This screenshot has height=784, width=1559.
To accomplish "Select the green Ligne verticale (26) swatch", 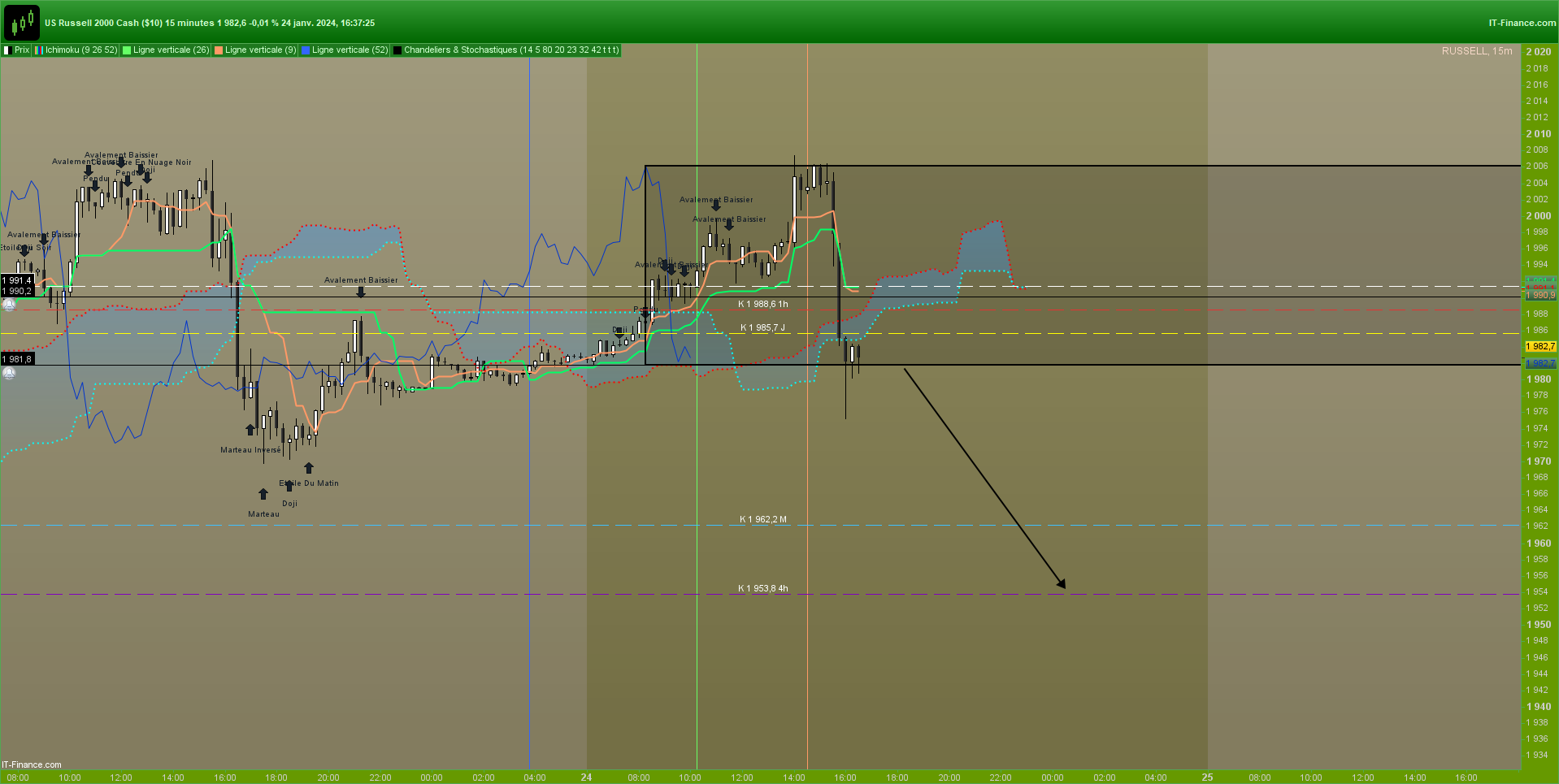I will click(126, 50).
